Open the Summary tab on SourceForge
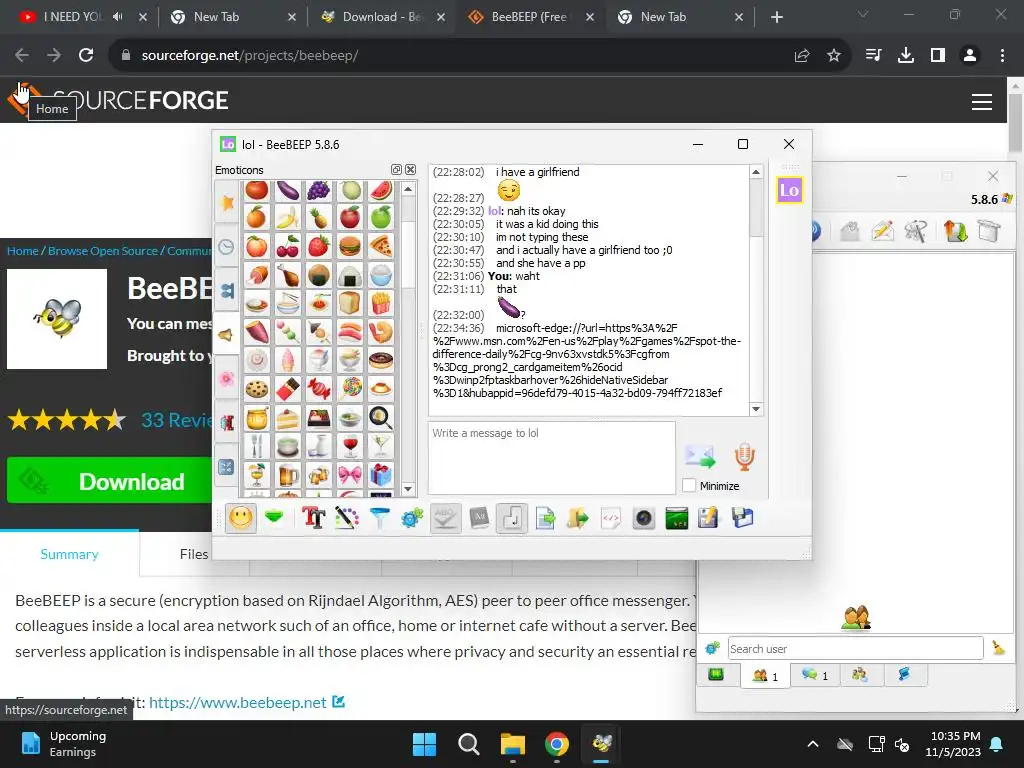The height and width of the screenshot is (768, 1024). [69, 554]
